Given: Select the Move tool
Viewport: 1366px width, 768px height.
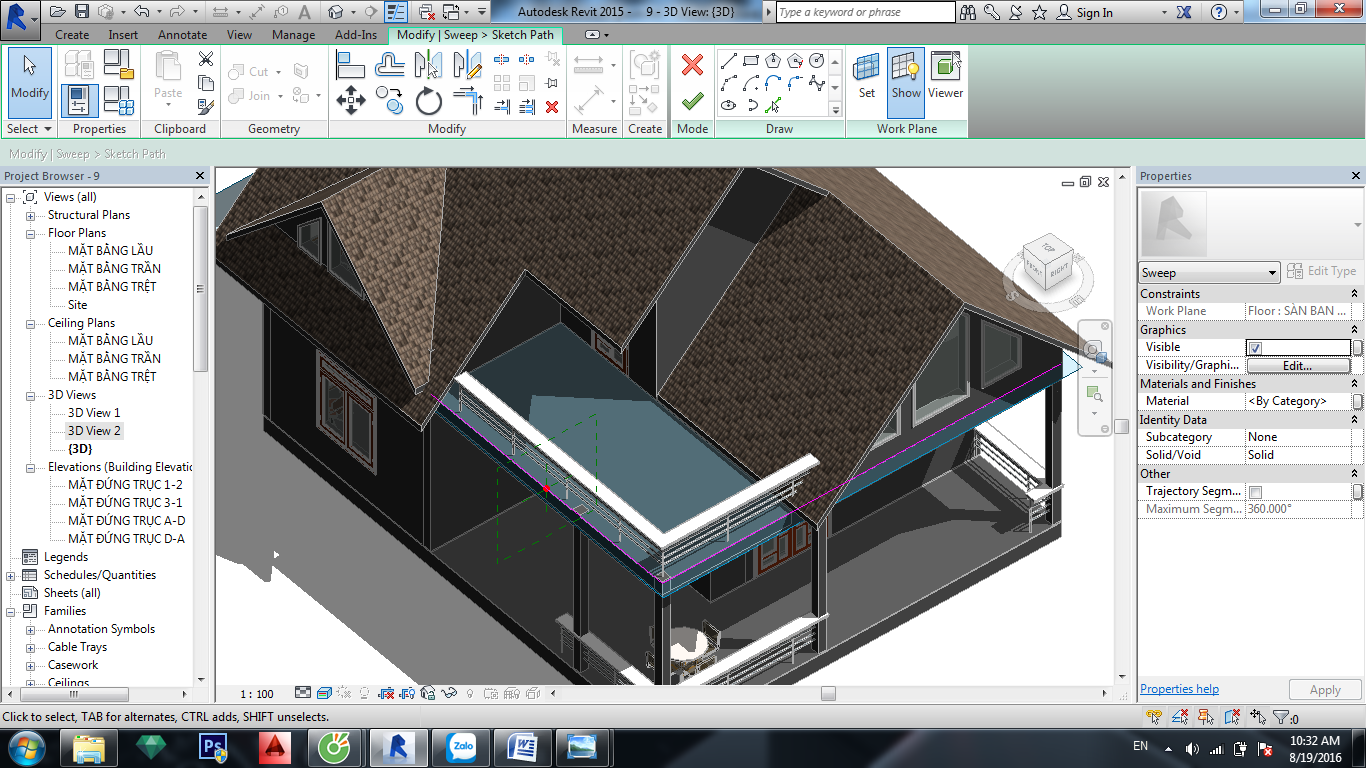Looking at the screenshot, I should [x=350, y=100].
